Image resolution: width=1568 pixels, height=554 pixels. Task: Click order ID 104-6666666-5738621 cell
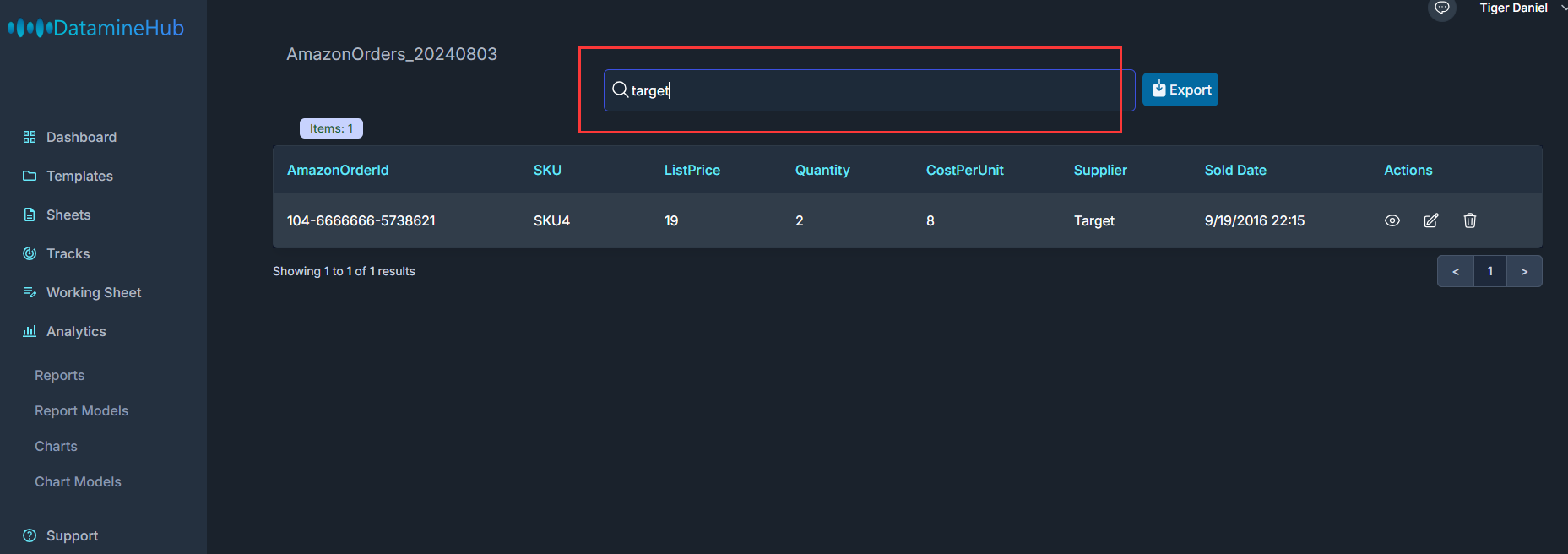(x=361, y=220)
